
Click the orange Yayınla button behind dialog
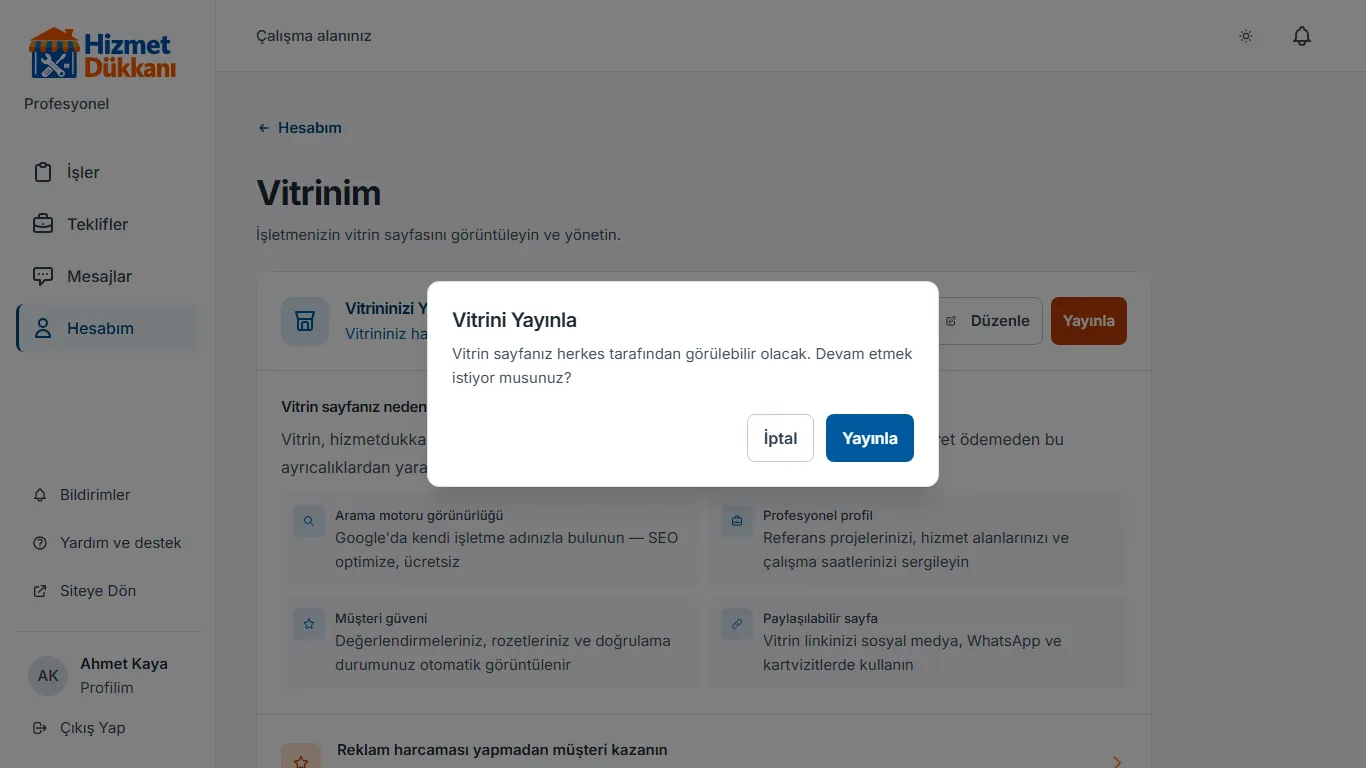tap(1089, 321)
